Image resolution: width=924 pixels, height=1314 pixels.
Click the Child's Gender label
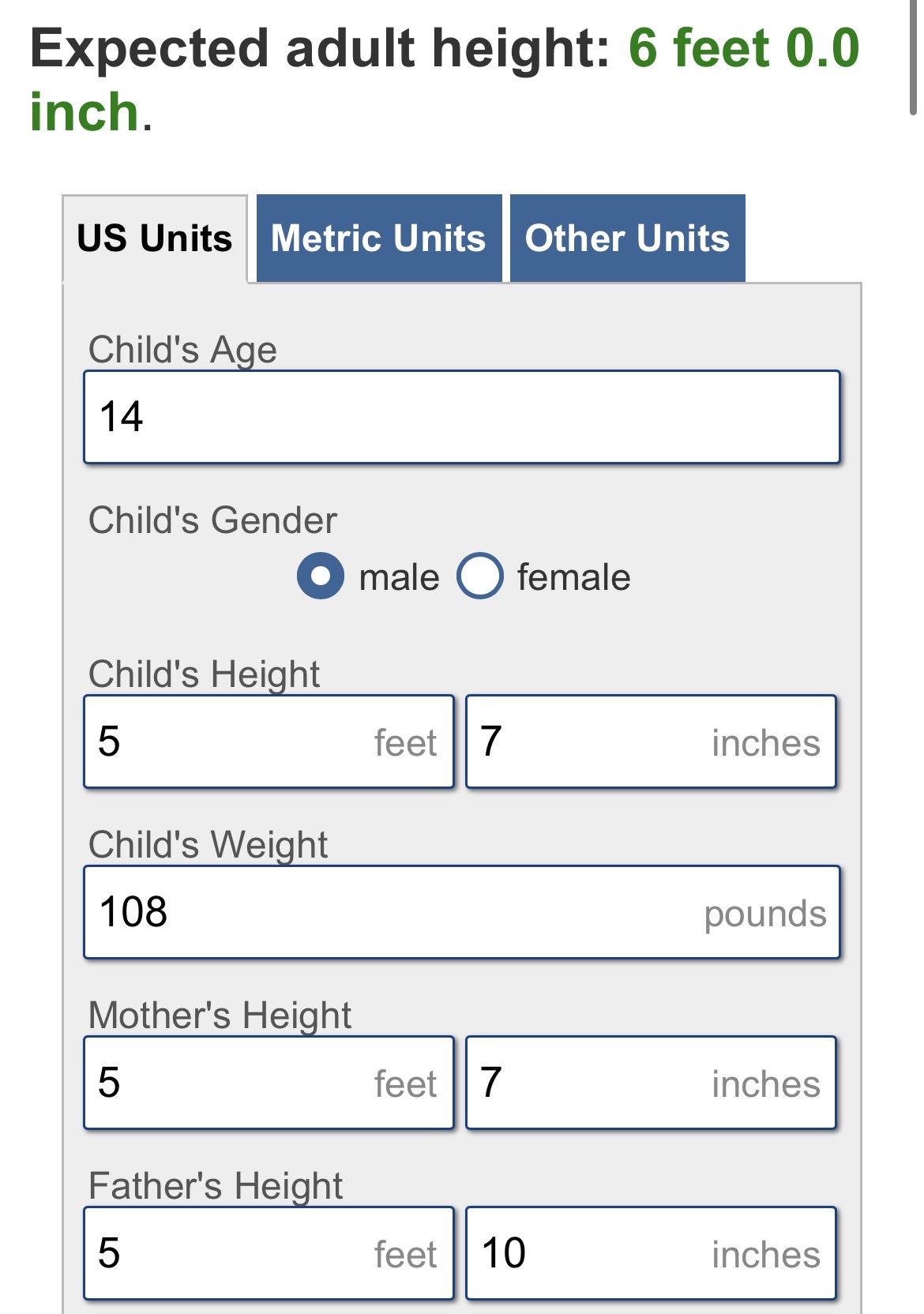tap(212, 520)
